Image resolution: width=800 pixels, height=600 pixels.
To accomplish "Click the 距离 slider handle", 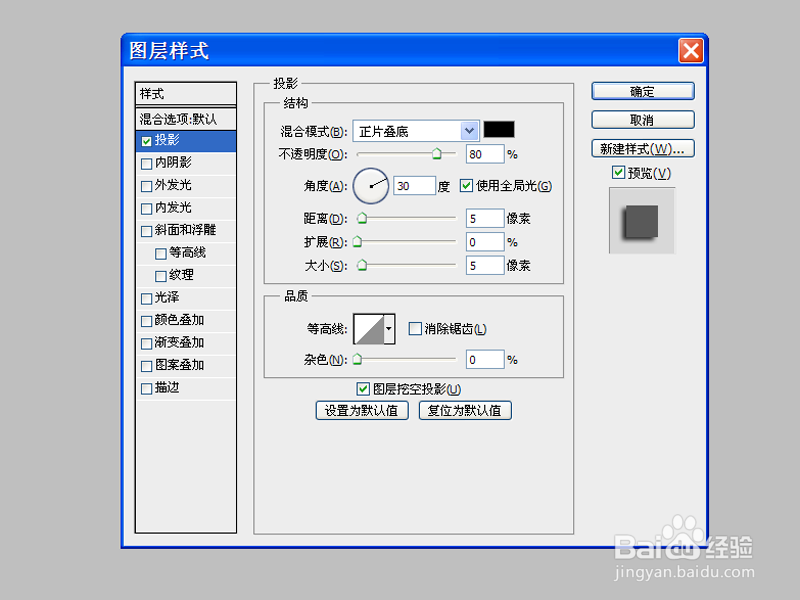I will tap(362, 218).
